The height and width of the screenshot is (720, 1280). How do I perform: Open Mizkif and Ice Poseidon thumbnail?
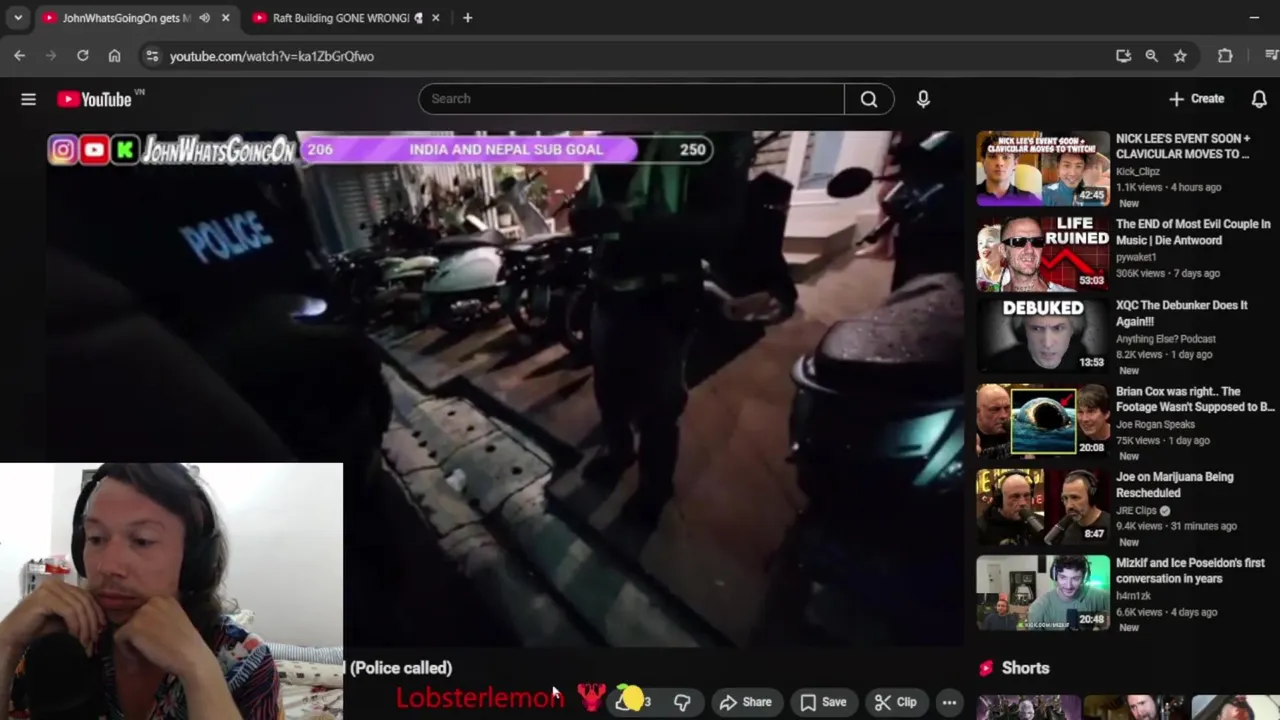pyautogui.click(x=1043, y=593)
